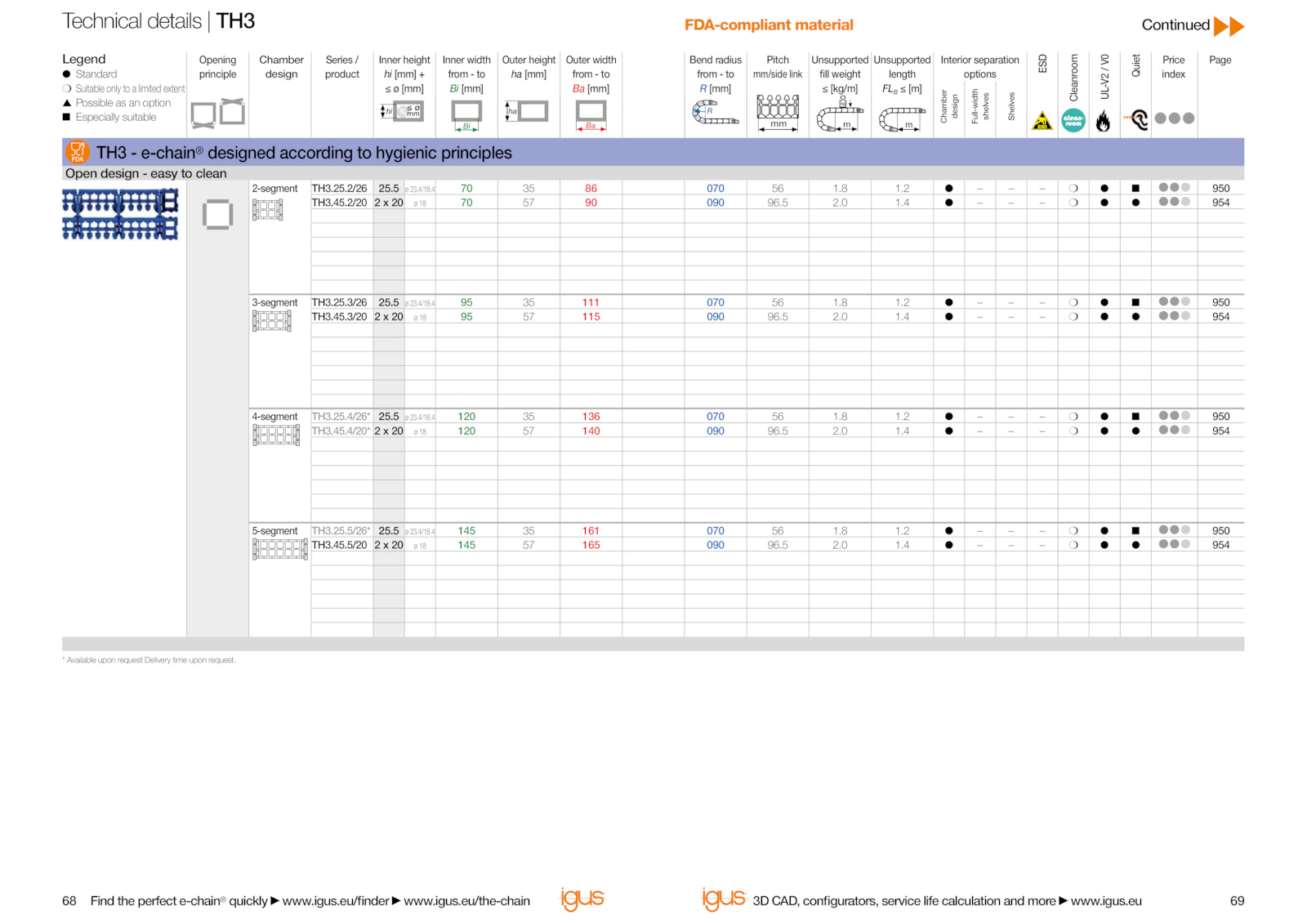Screen dimensions: 1307x924
Task: Click the opening principle diagrams in header
Action: pos(218,113)
